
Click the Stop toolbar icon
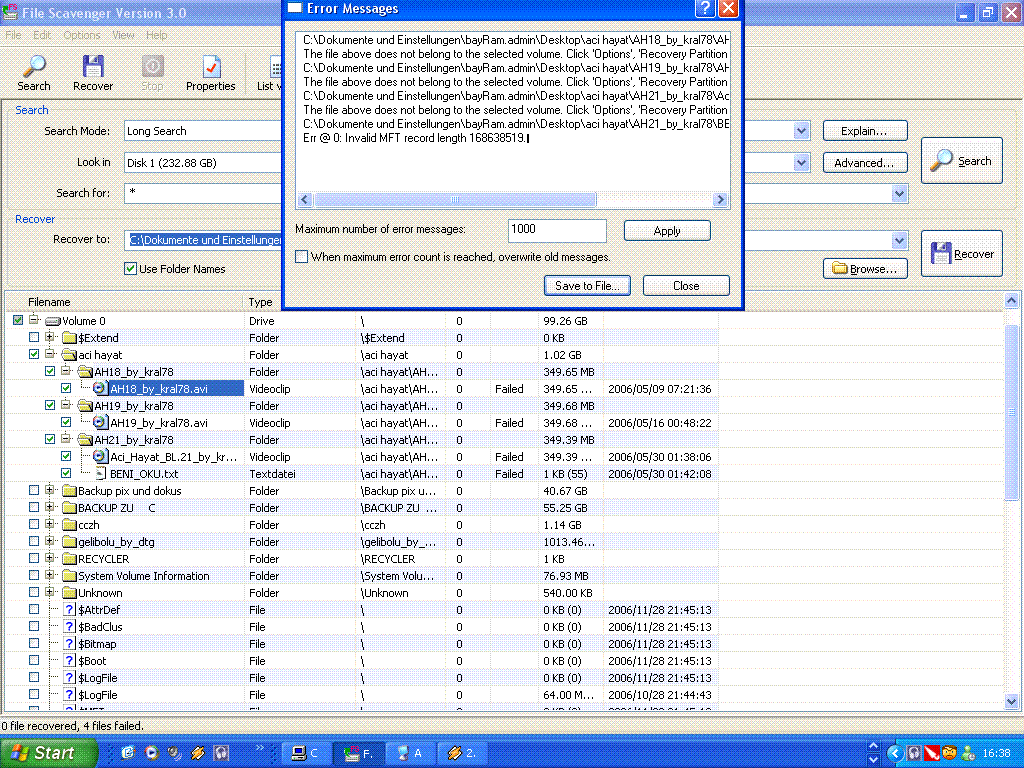coord(152,66)
